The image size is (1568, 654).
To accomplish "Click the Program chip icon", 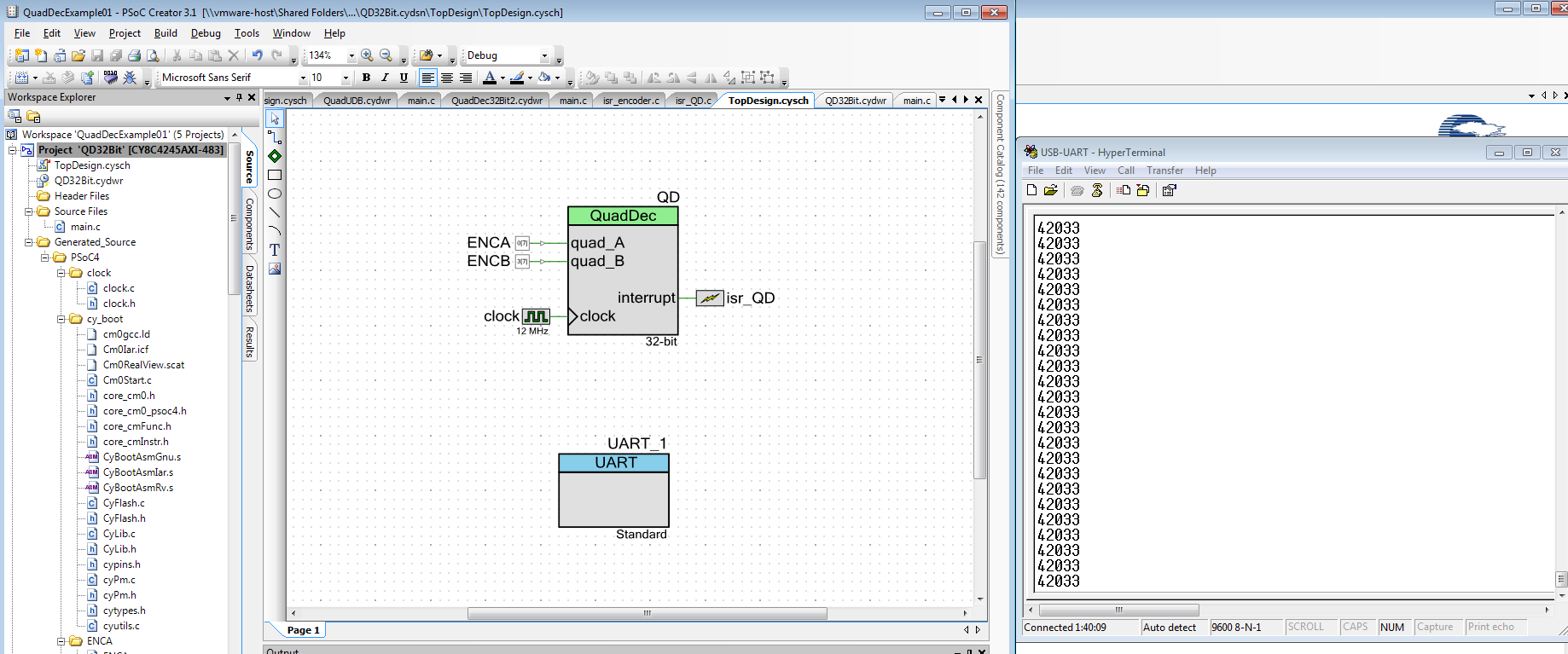I will pyautogui.click(x=110, y=78).
